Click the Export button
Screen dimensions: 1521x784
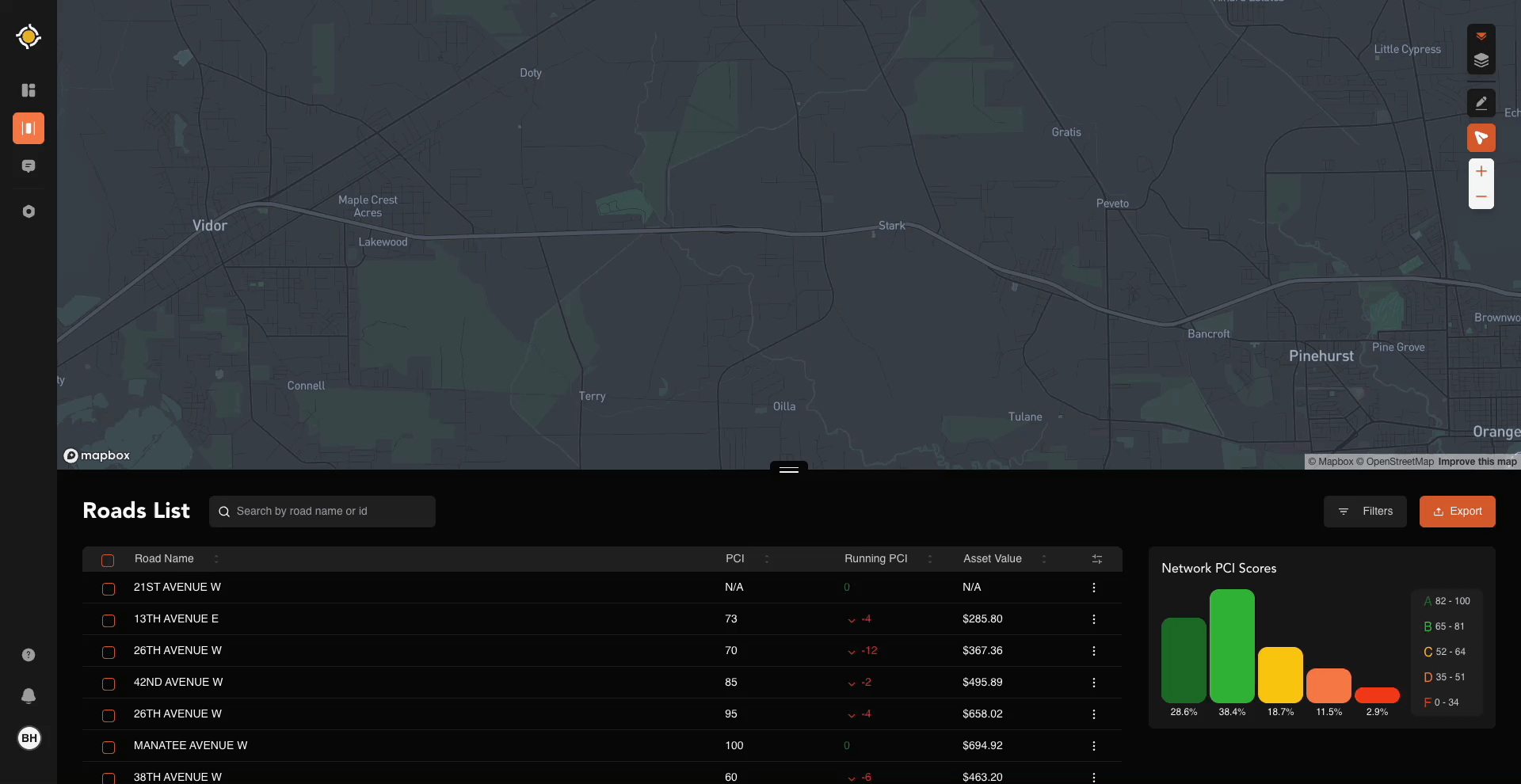(x=1457, y=512)
